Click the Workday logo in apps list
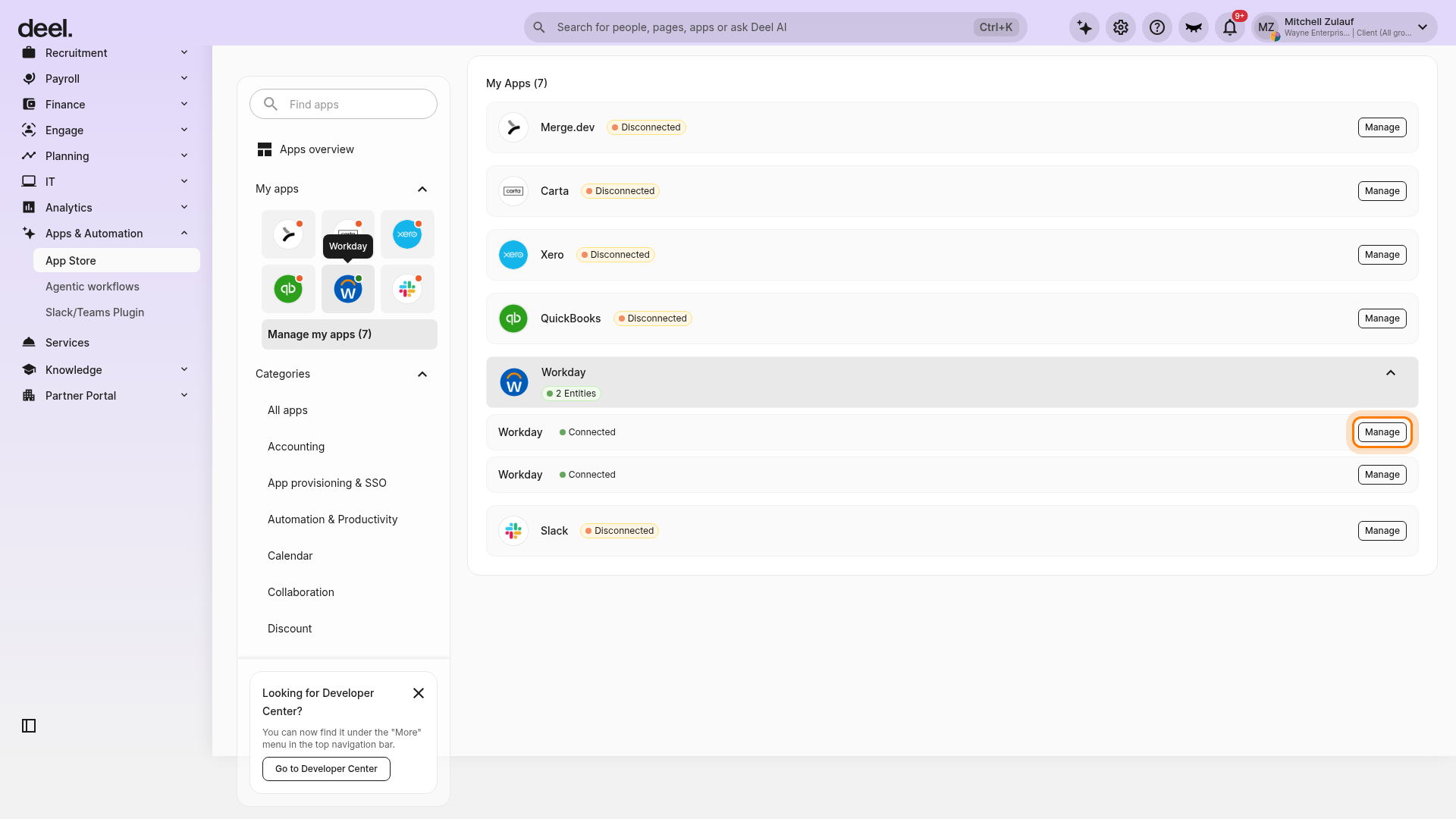Image resolution: width=1456 pixels, height=819 pixels. tap(514, 382)
